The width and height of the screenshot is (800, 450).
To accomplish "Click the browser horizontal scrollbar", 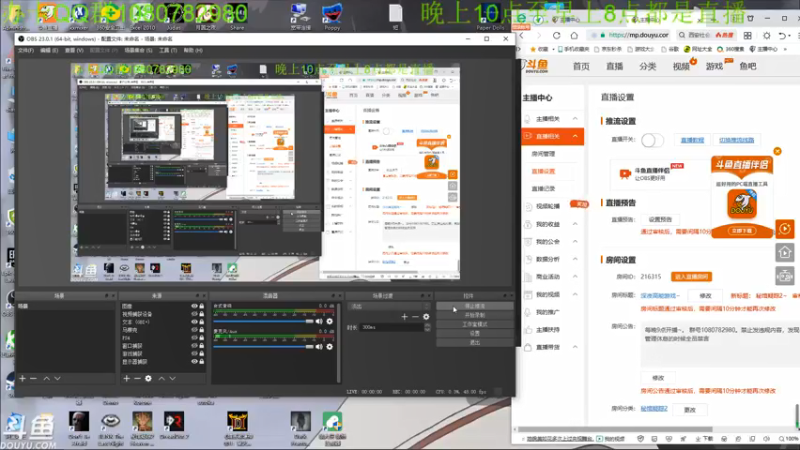I will point(616,429).
